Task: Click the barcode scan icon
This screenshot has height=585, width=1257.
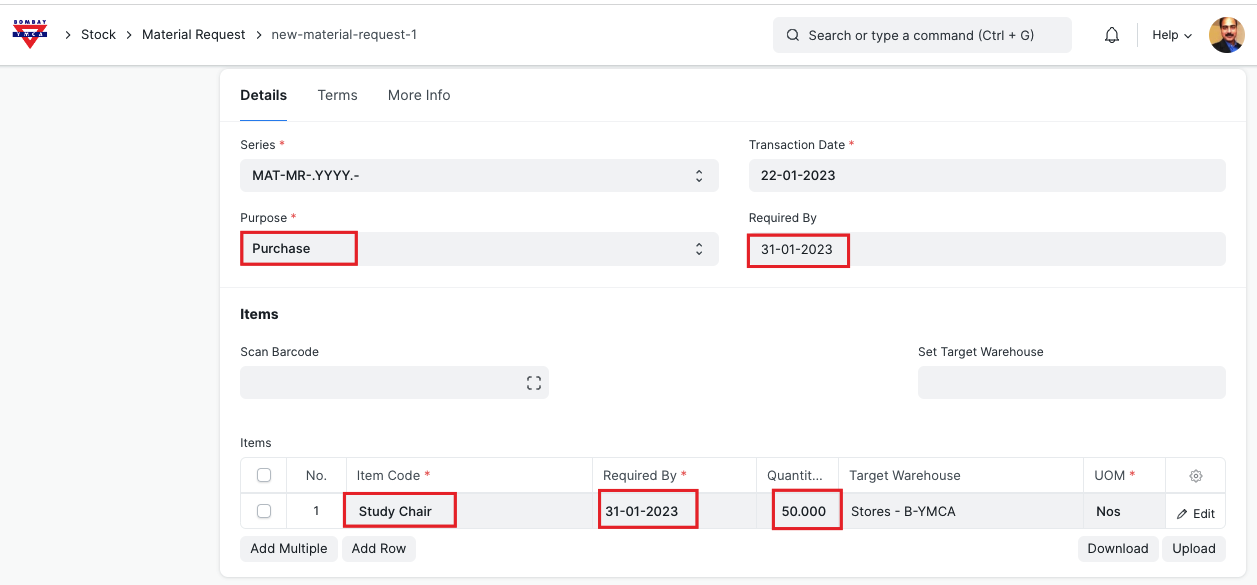Action: pos(533,383)
